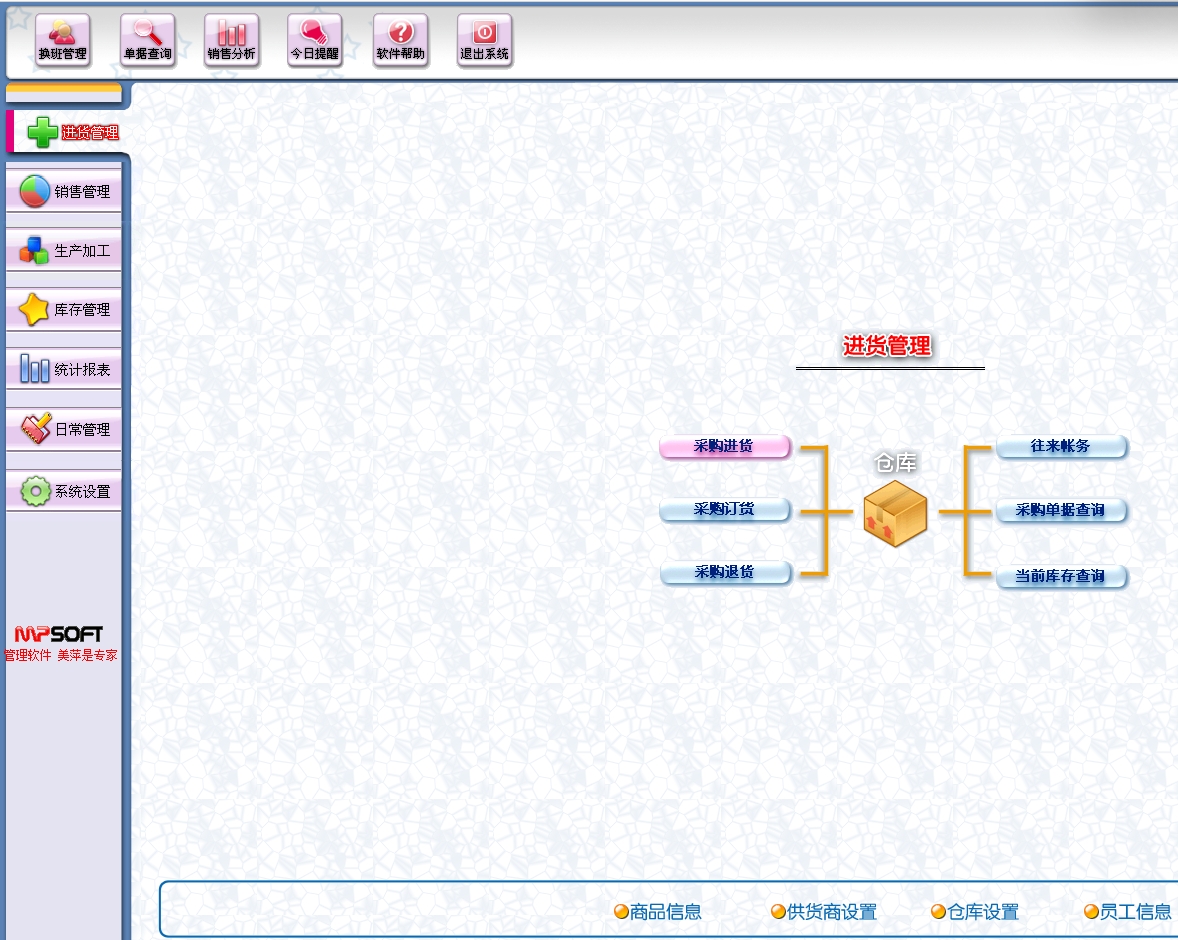Click the 往来帐务 button
This screenshot has height=940, width=1178.
click(x=1061, y=447)
